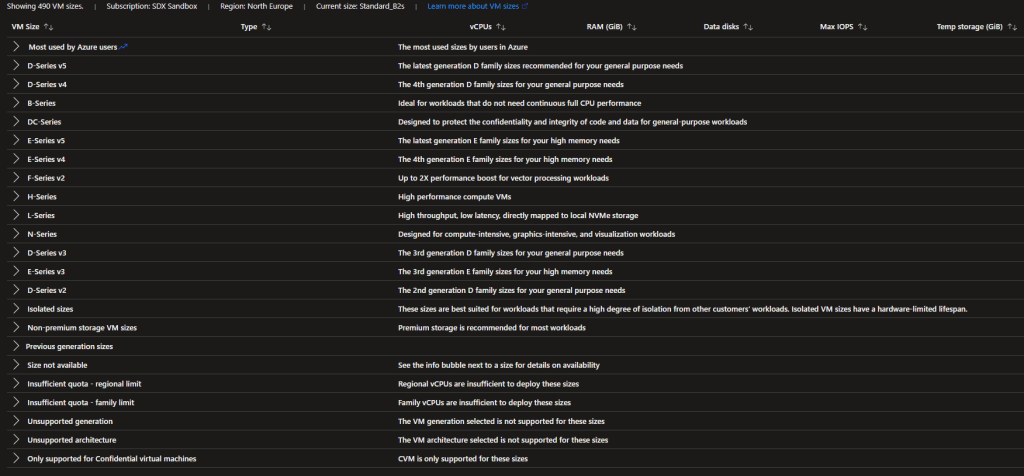
Task: Expand the DC-Series chevron
Action: point(16,122)
